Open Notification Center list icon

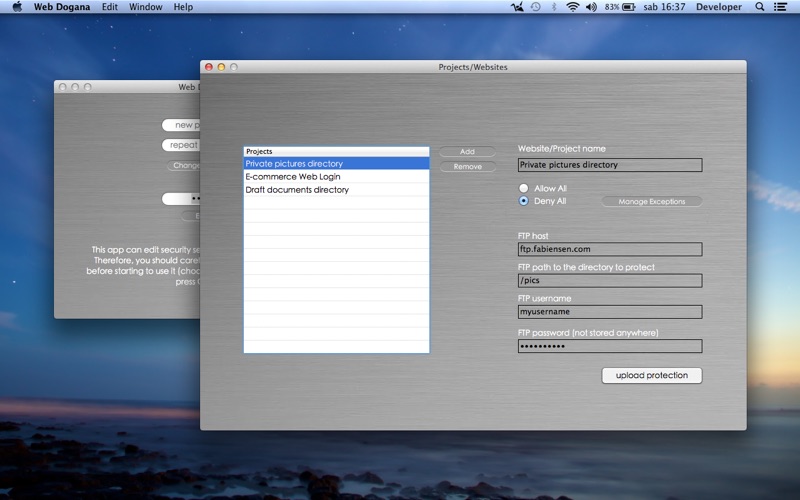[x=780, y=7]
